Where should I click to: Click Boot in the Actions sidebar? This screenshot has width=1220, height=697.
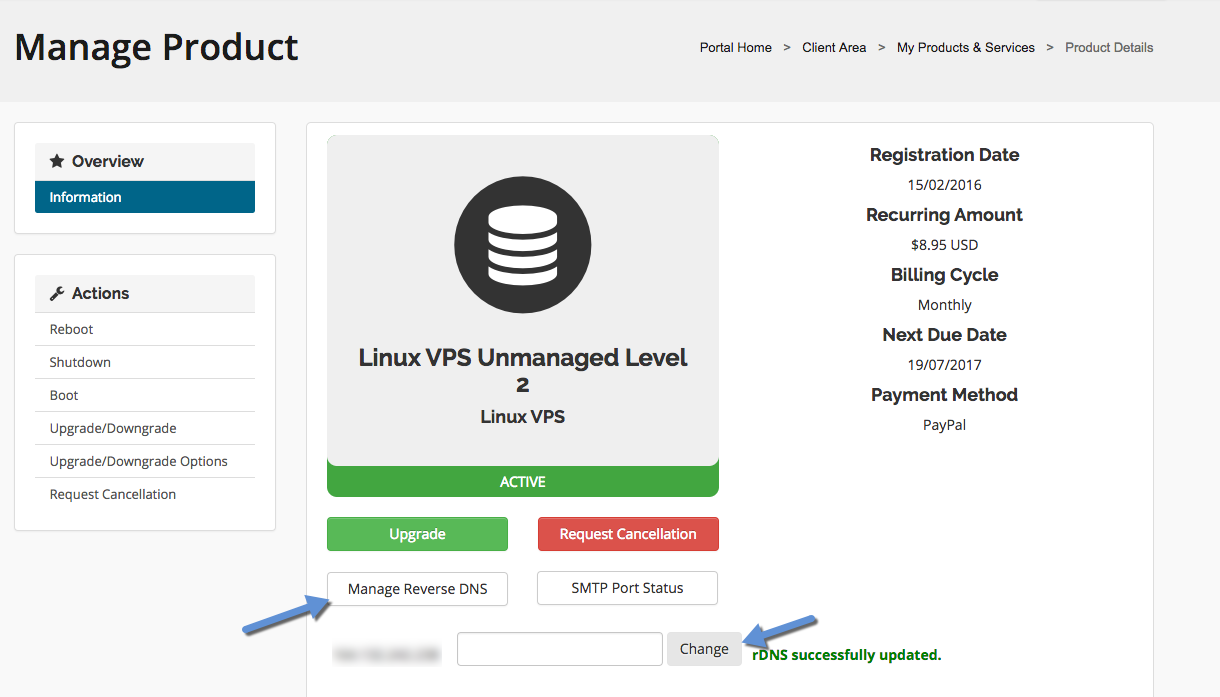point(64,395)
